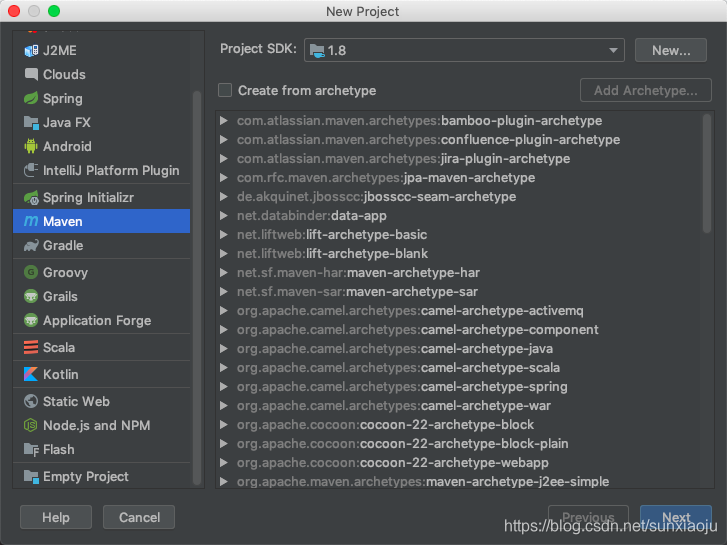Click the Kotlin 'K' icon
This screenshot has width=727, height=545.
(x=31, y=374)
